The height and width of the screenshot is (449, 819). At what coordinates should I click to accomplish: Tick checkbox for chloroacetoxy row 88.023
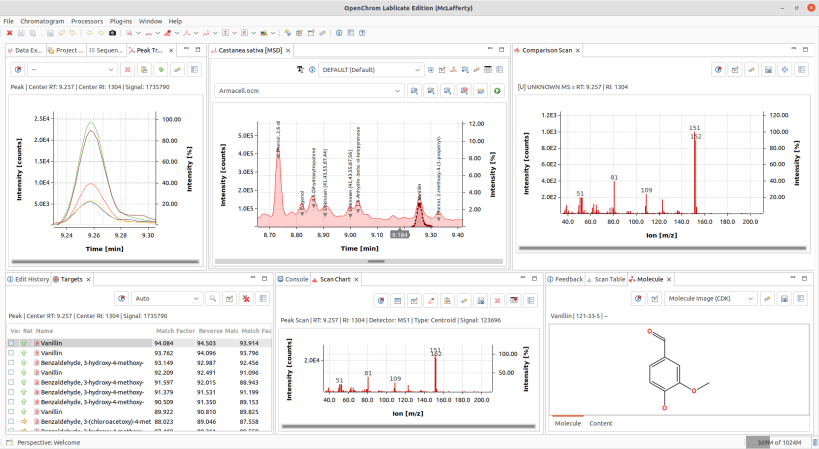pos(11,421)
